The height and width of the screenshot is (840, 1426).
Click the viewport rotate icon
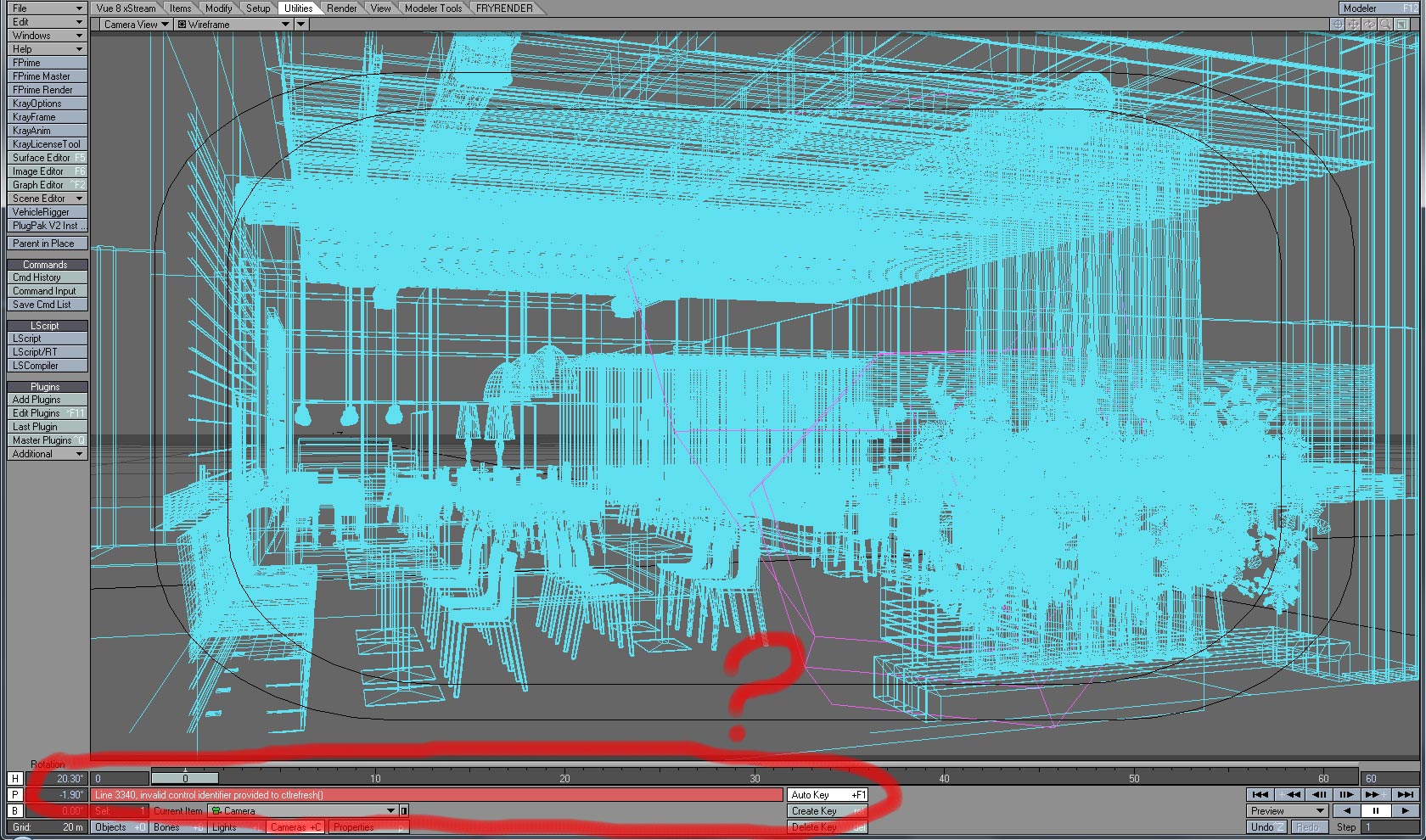coord(1369,25)
